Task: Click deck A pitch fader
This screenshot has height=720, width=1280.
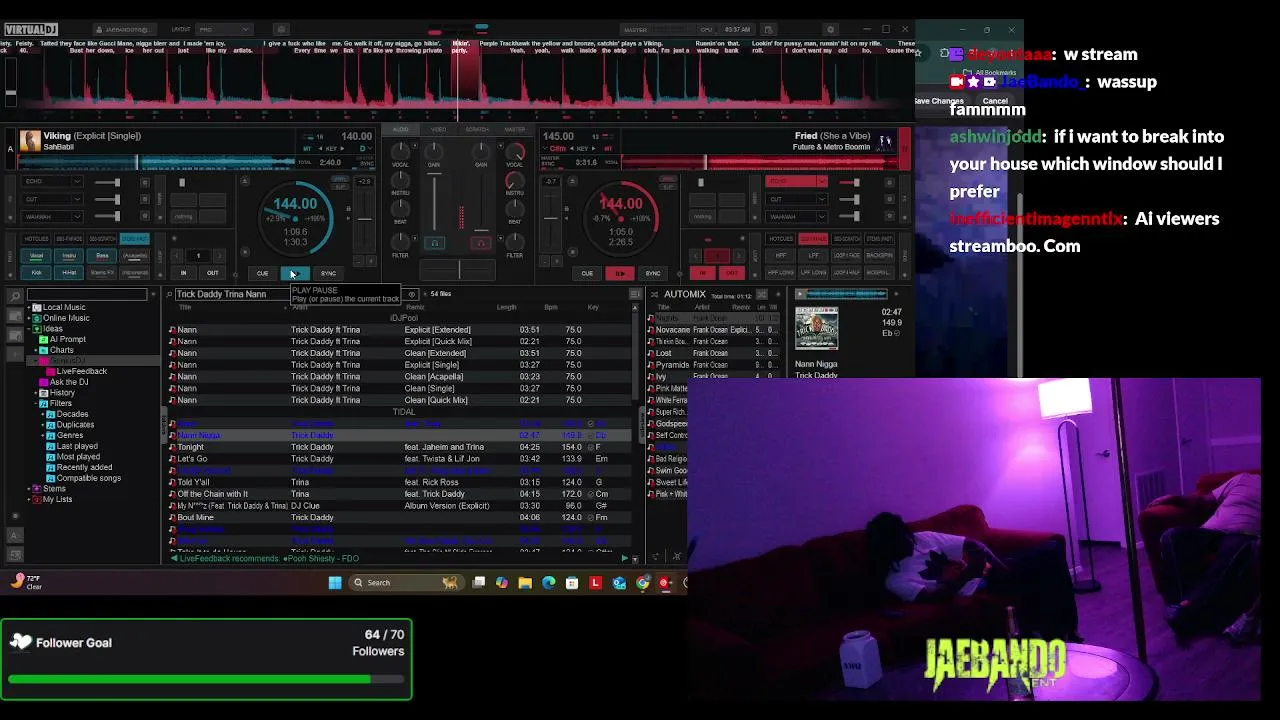Action: 365,218
